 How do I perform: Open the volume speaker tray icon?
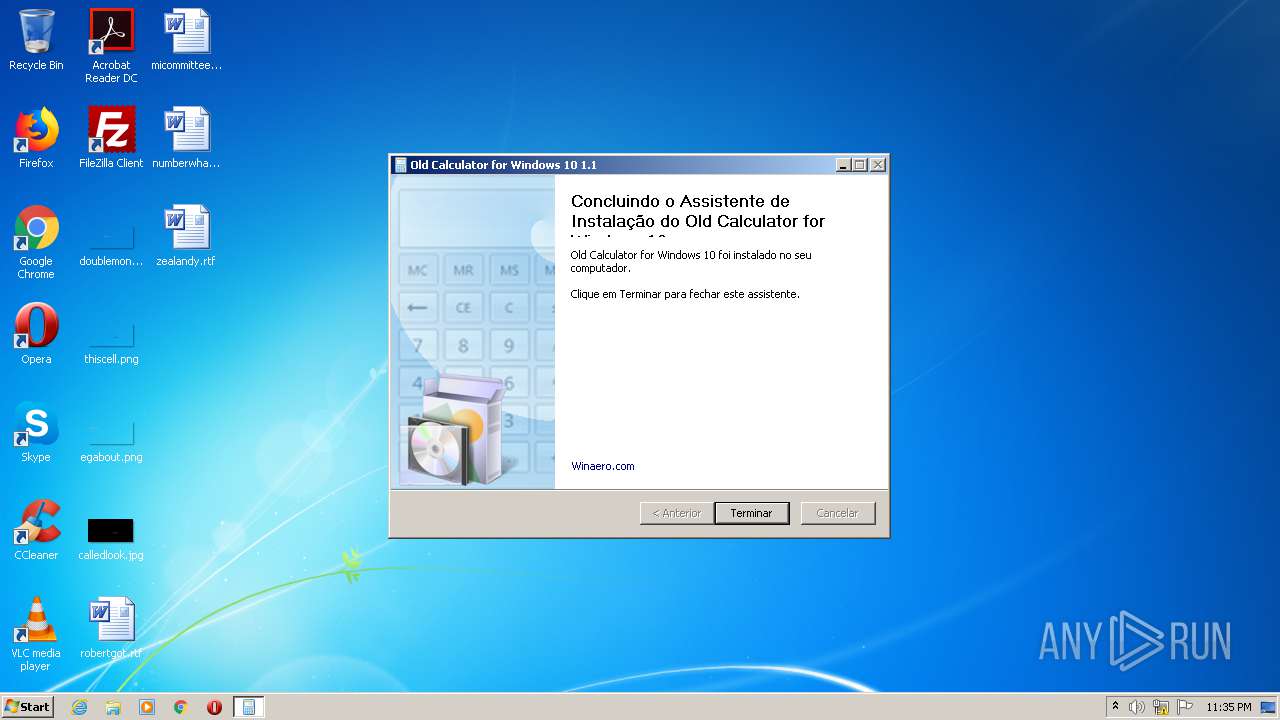pyautogui.click(x=1136, y=707)
